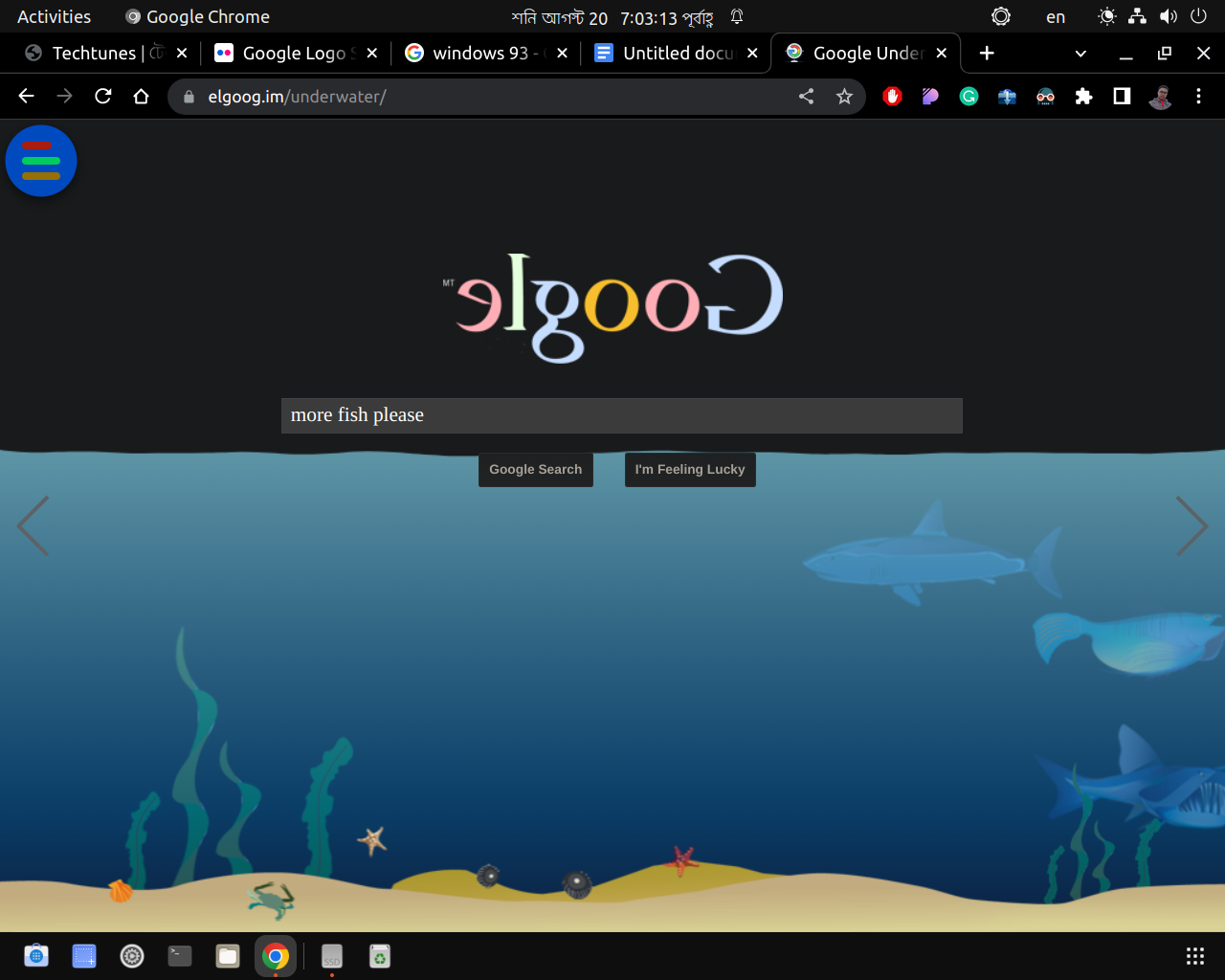Switch to the Google Logo tab
Screen dimensions: 1225x980
coord(295,53)
